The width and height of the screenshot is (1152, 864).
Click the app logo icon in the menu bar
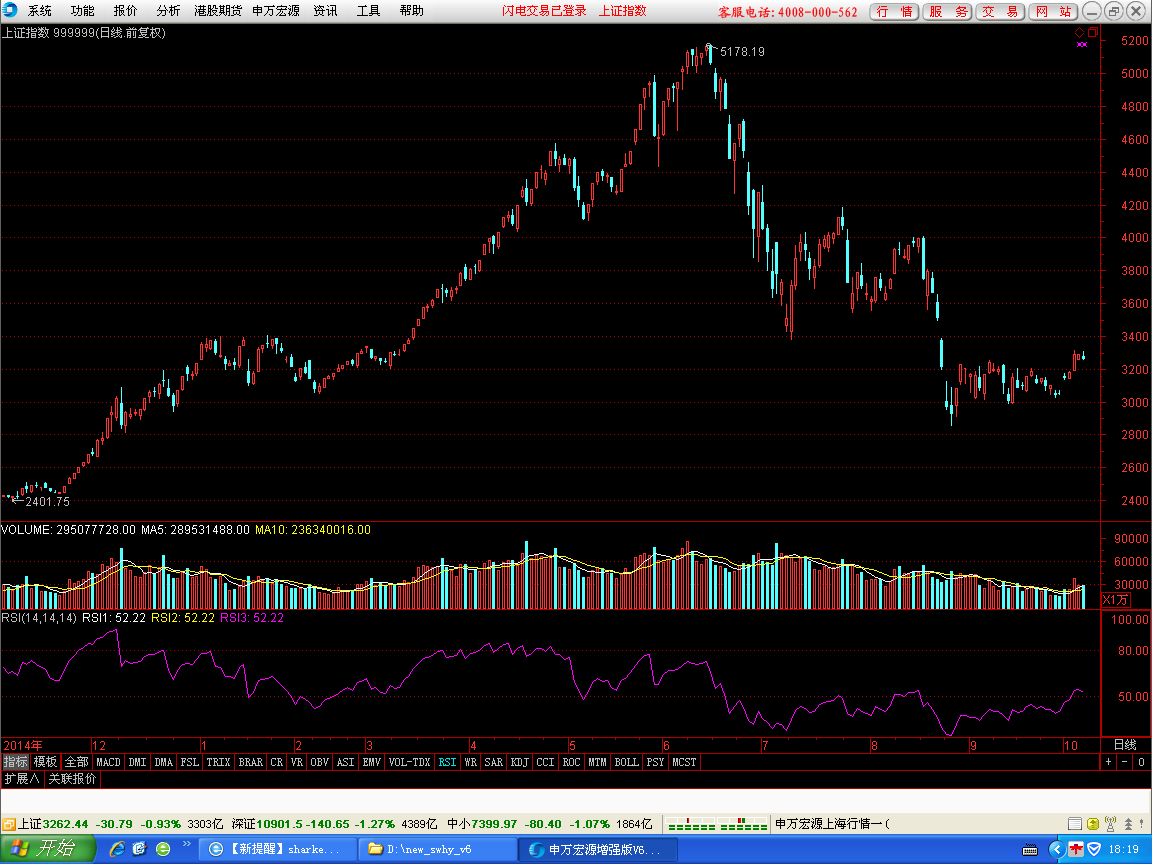pyautogui.click(x=10, y=10)
